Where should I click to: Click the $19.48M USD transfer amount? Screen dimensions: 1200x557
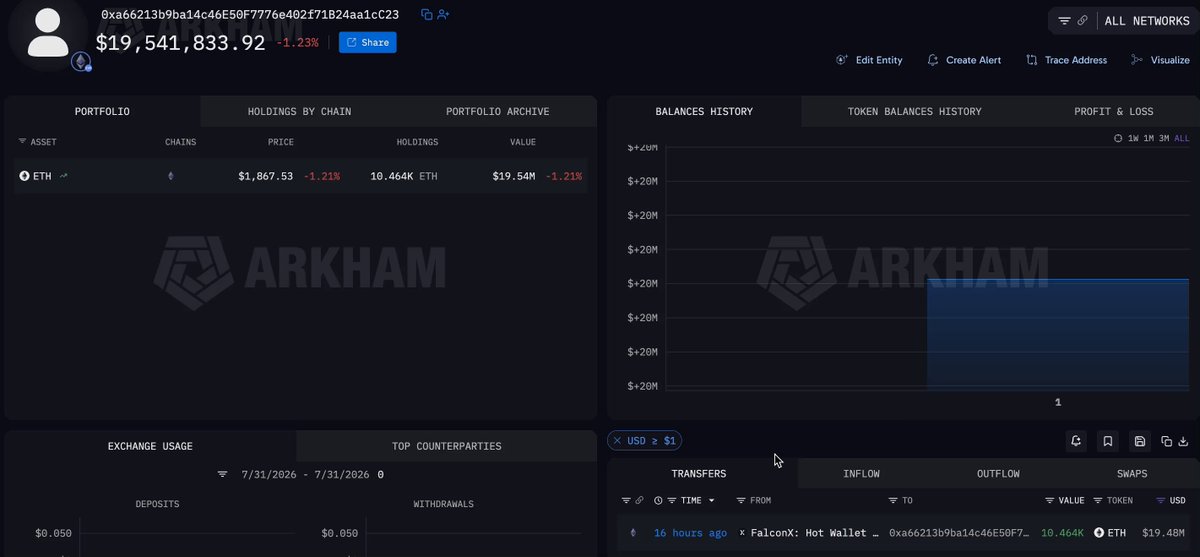(1163, 533)
